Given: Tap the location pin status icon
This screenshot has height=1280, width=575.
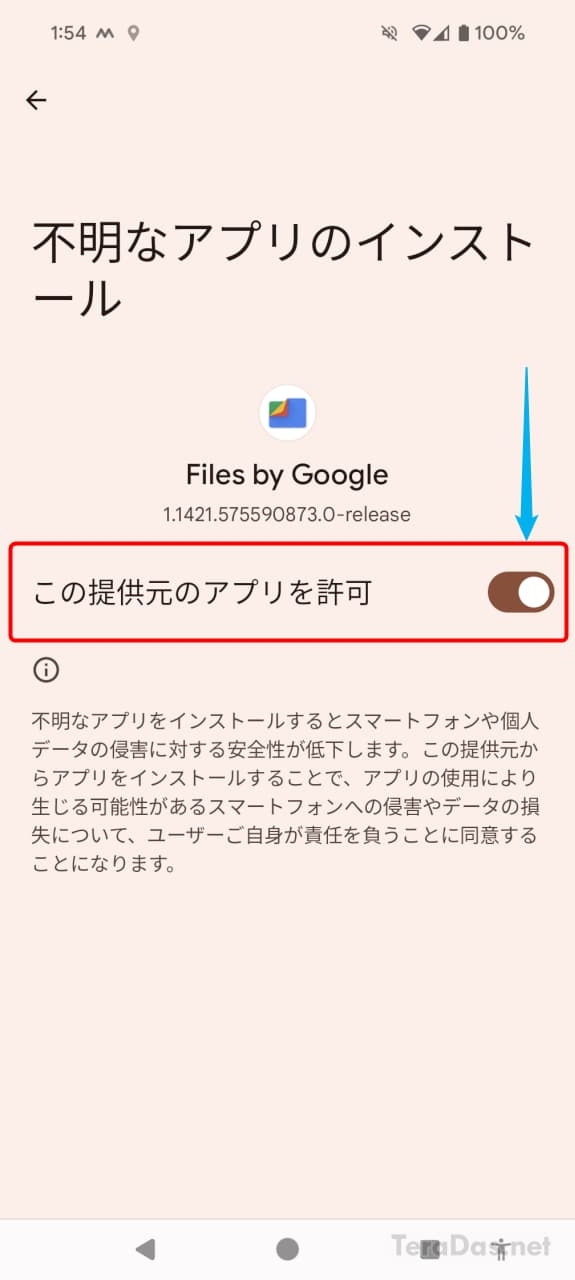Looking at the screenshot, I should [x=133, y=33].
